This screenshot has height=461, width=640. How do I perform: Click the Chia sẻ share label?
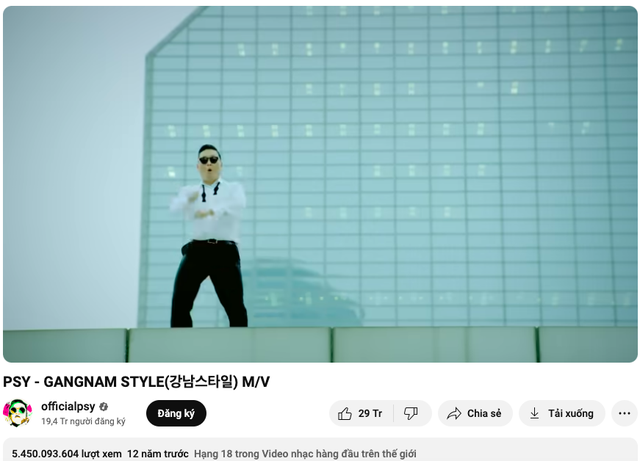coord(484,414)
